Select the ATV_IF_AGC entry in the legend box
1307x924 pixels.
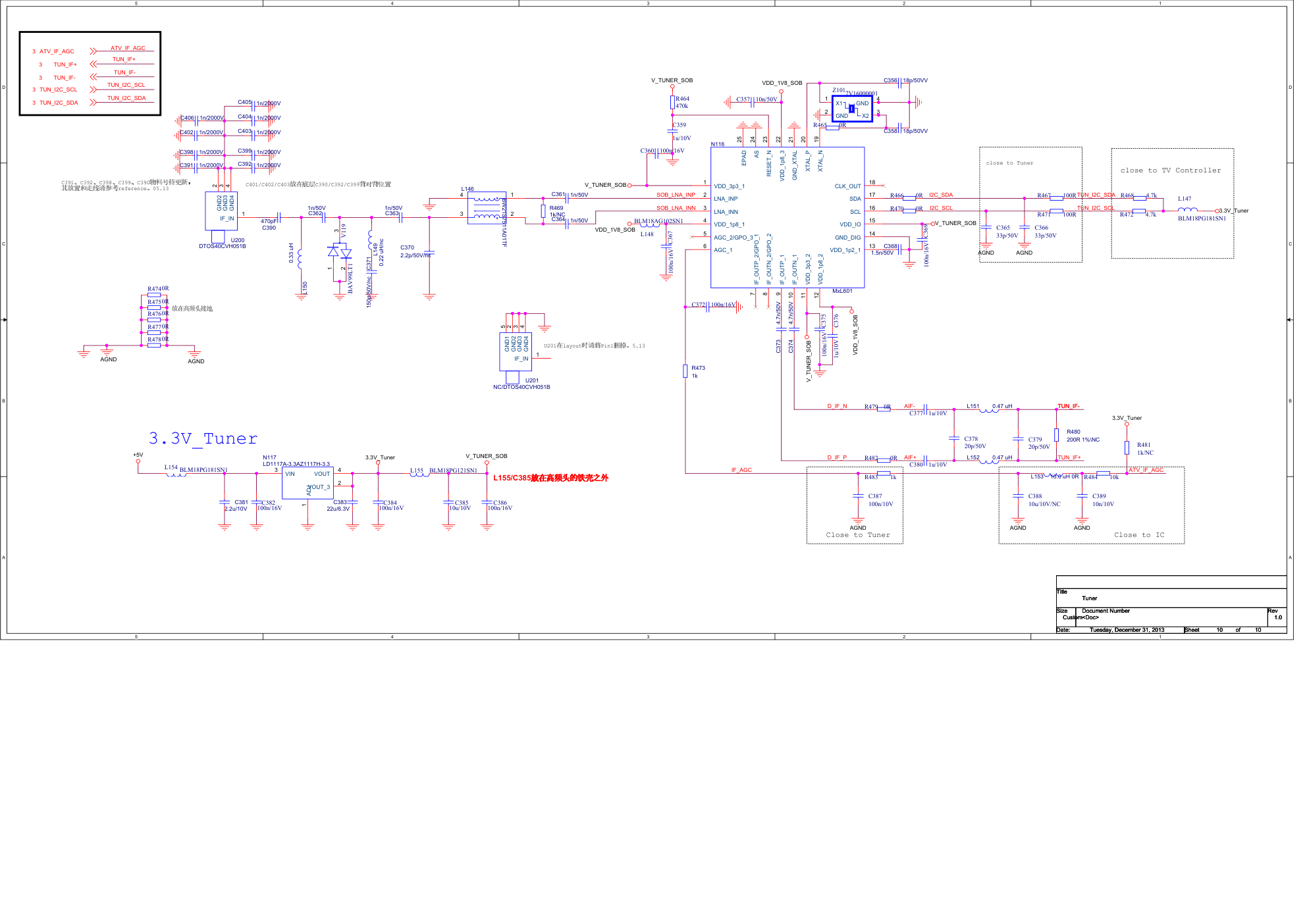pyautogui.click(x=57, y=51)
